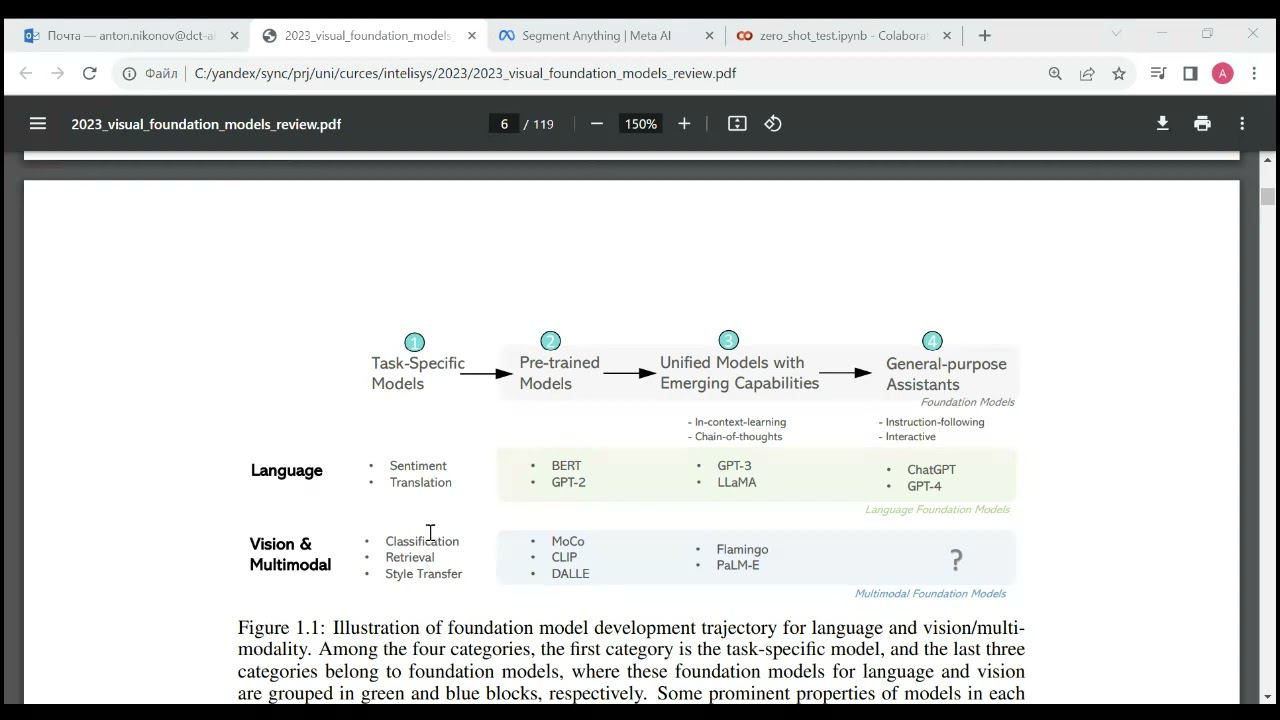Click the 'Flamingo' bullet item
The height and width of the screenshot is (720, 1280).
point(742,549)
